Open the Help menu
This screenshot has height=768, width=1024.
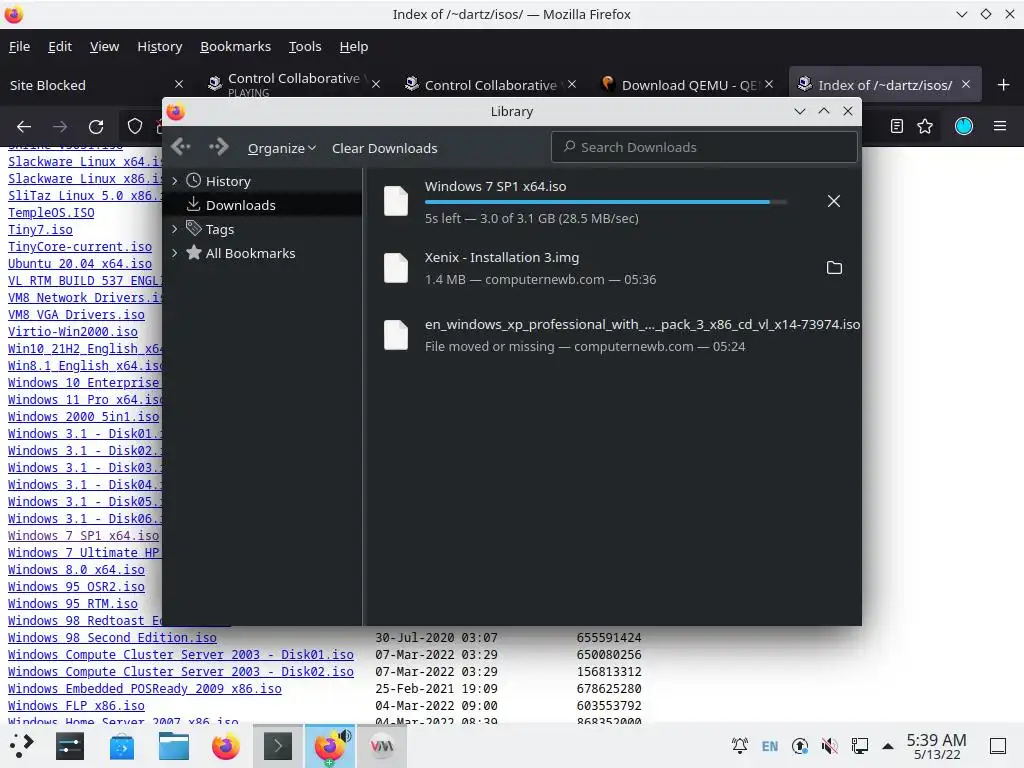354,46
